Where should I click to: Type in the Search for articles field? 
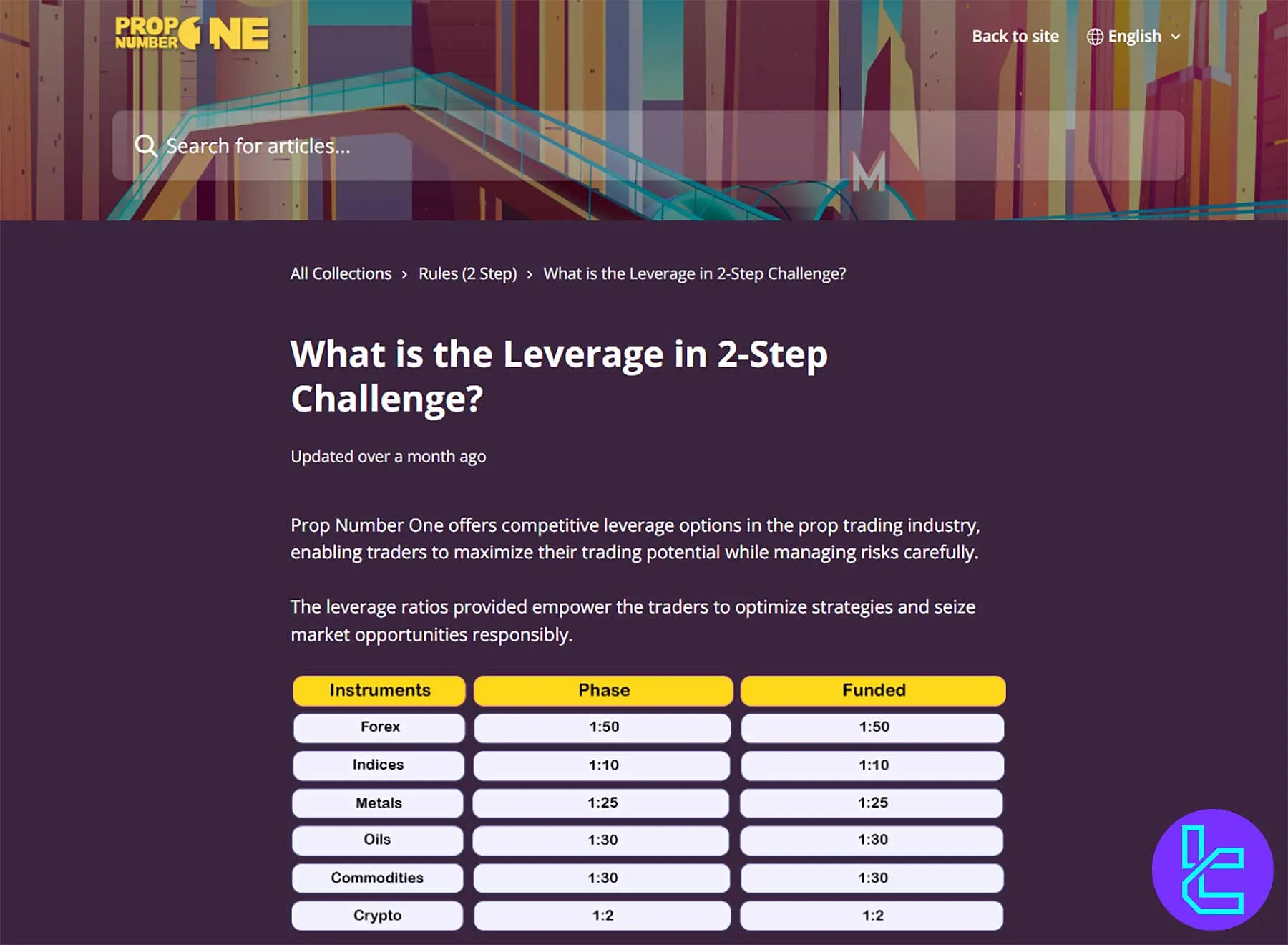644,146
